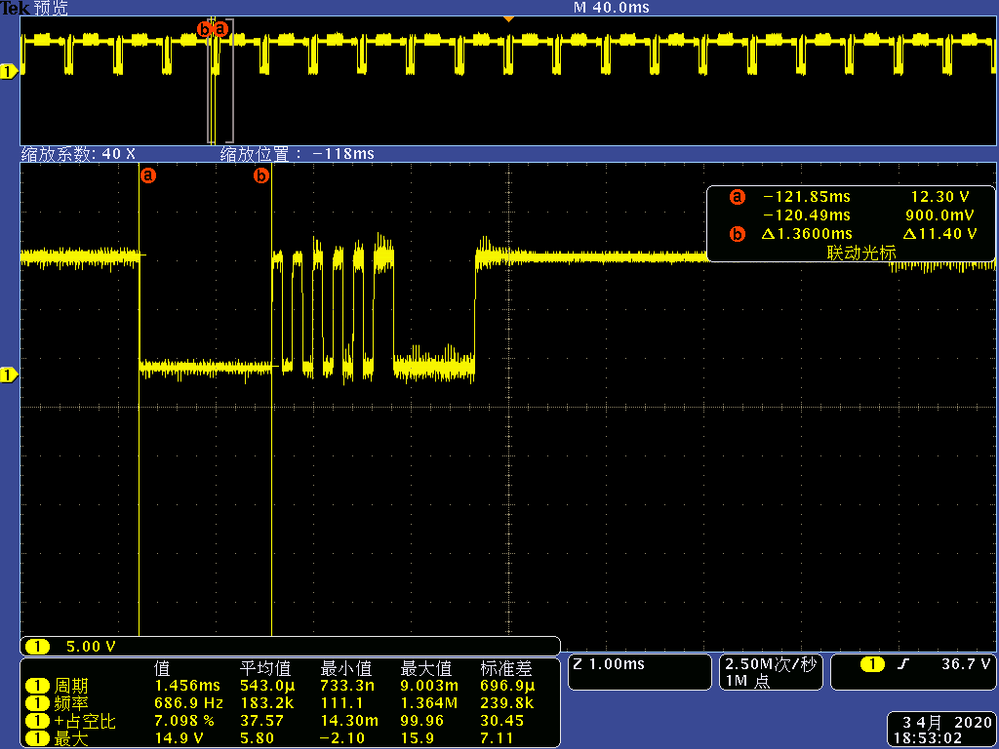Viewport: 999px width, 749px height.
Task: Click the 联动光标 linked cursors label
Action: click(861, 252)
